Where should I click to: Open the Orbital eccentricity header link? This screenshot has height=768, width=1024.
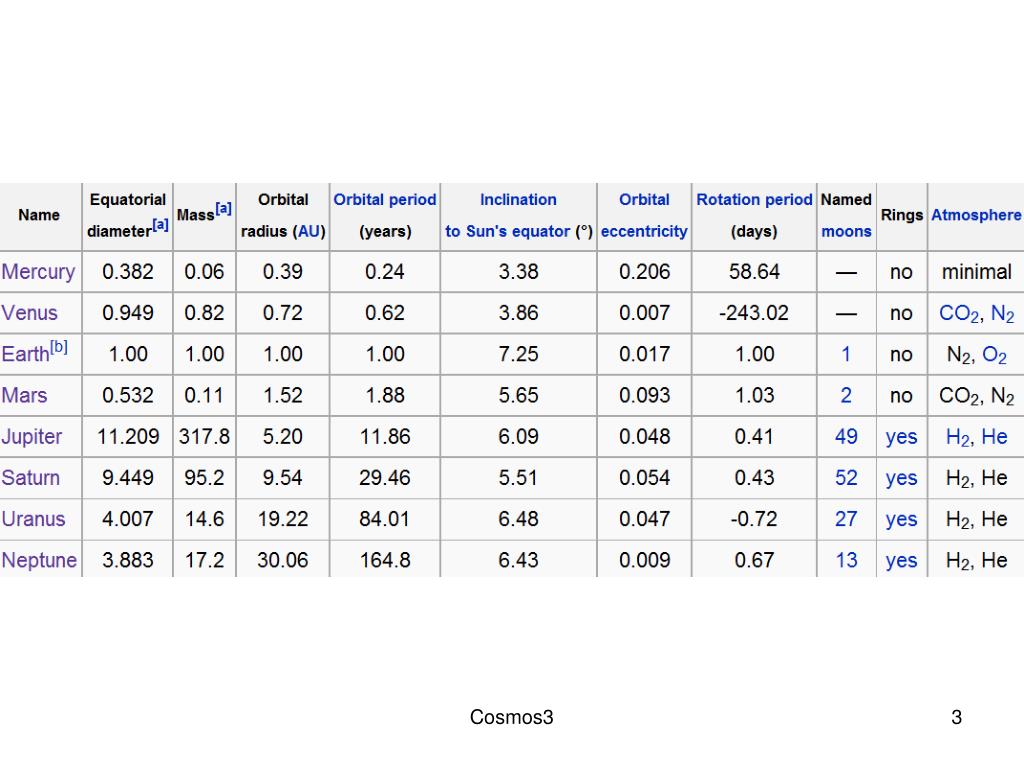pos(644,216)
